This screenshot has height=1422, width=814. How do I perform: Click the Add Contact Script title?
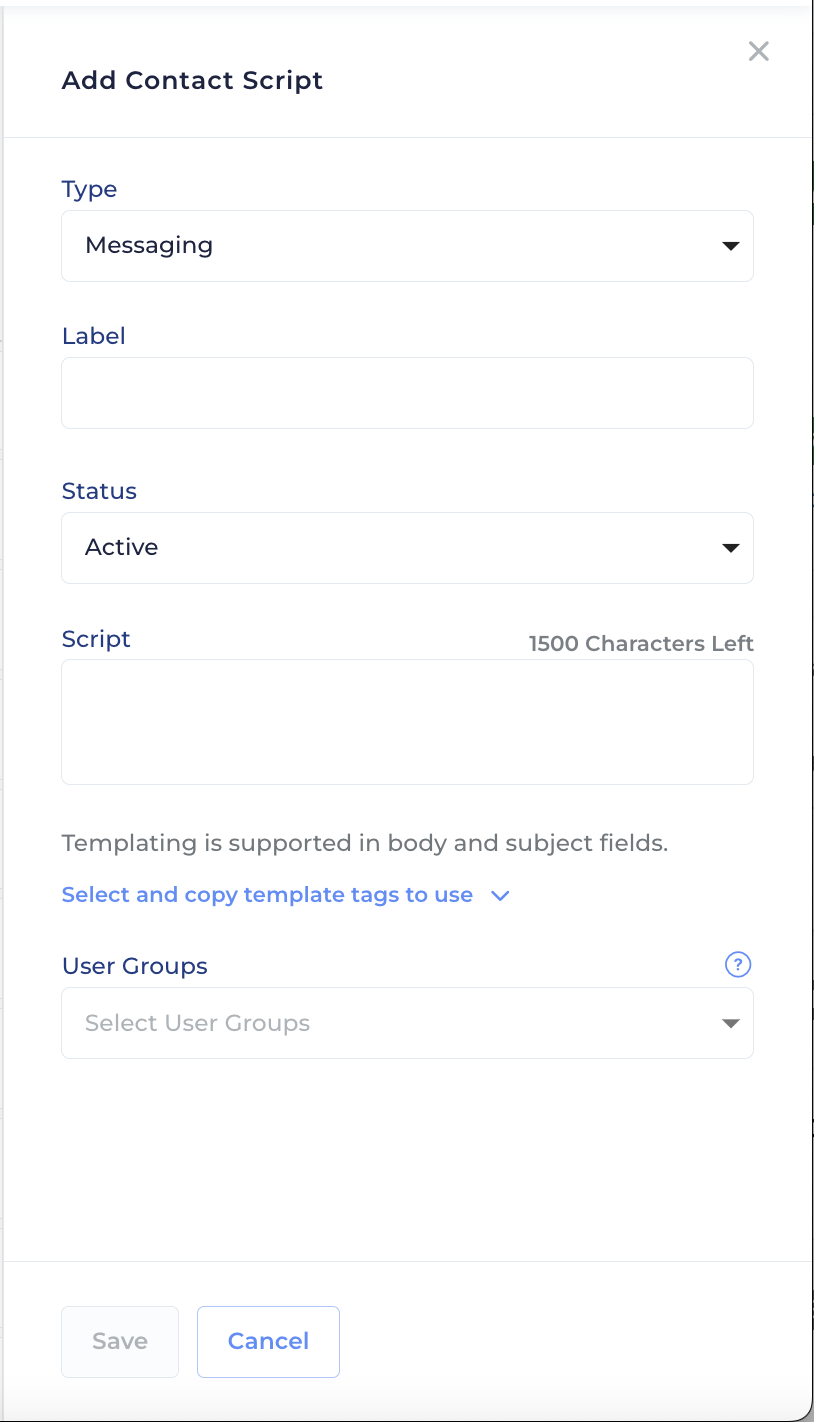click(192, 80)
